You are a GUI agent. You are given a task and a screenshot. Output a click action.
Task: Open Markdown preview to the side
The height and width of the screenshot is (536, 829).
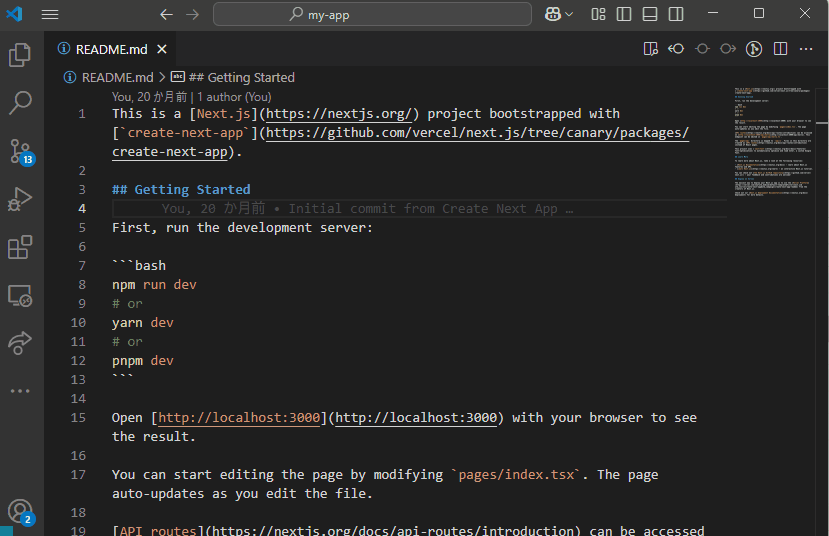click(x=651, y=49)
